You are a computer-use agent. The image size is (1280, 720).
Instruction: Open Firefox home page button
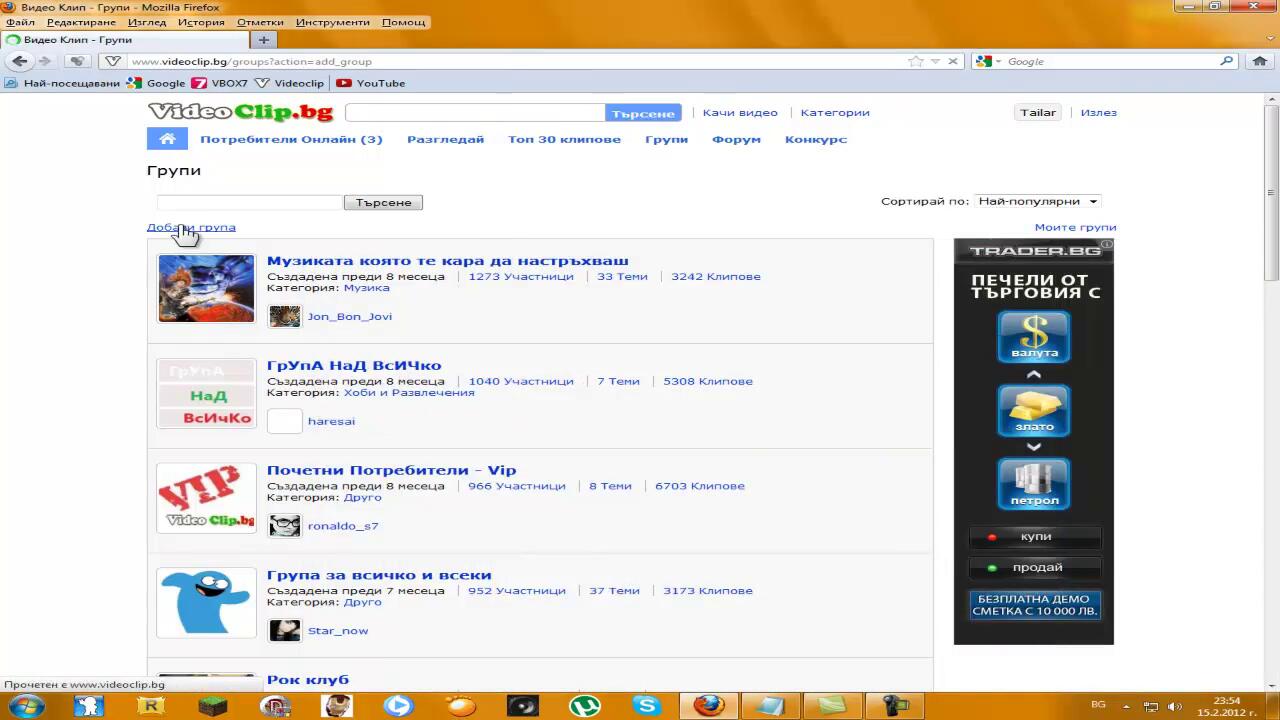pos(1259,61)
